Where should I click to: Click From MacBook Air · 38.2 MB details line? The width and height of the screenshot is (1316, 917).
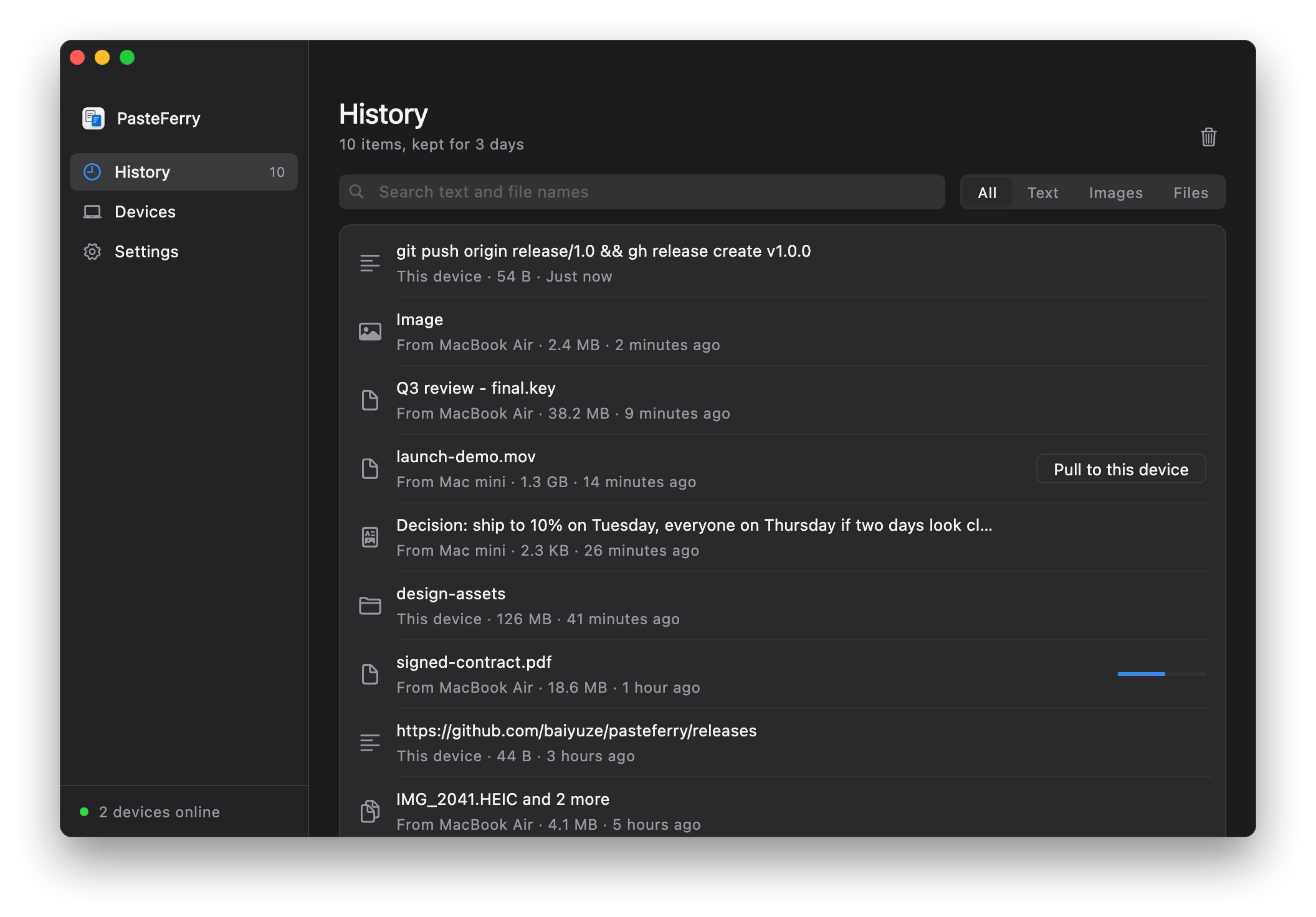click(x=563, y=414)
